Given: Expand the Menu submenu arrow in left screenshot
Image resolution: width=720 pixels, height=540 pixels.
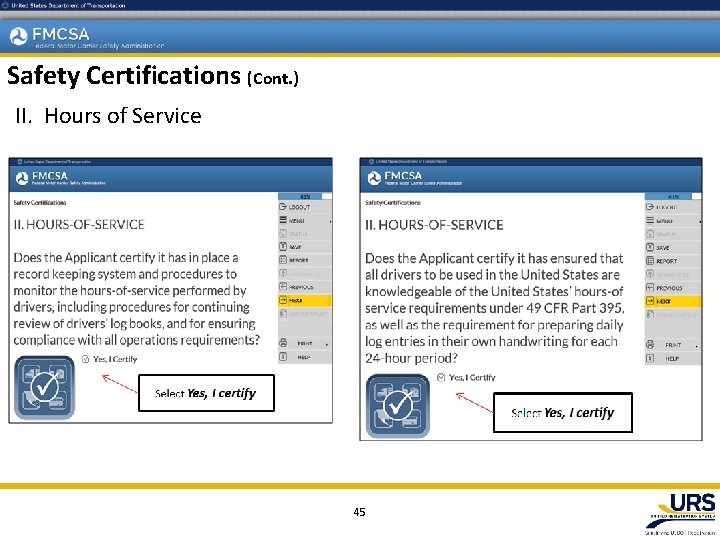Looking at the screenshot, I should [x=330, y=221].
